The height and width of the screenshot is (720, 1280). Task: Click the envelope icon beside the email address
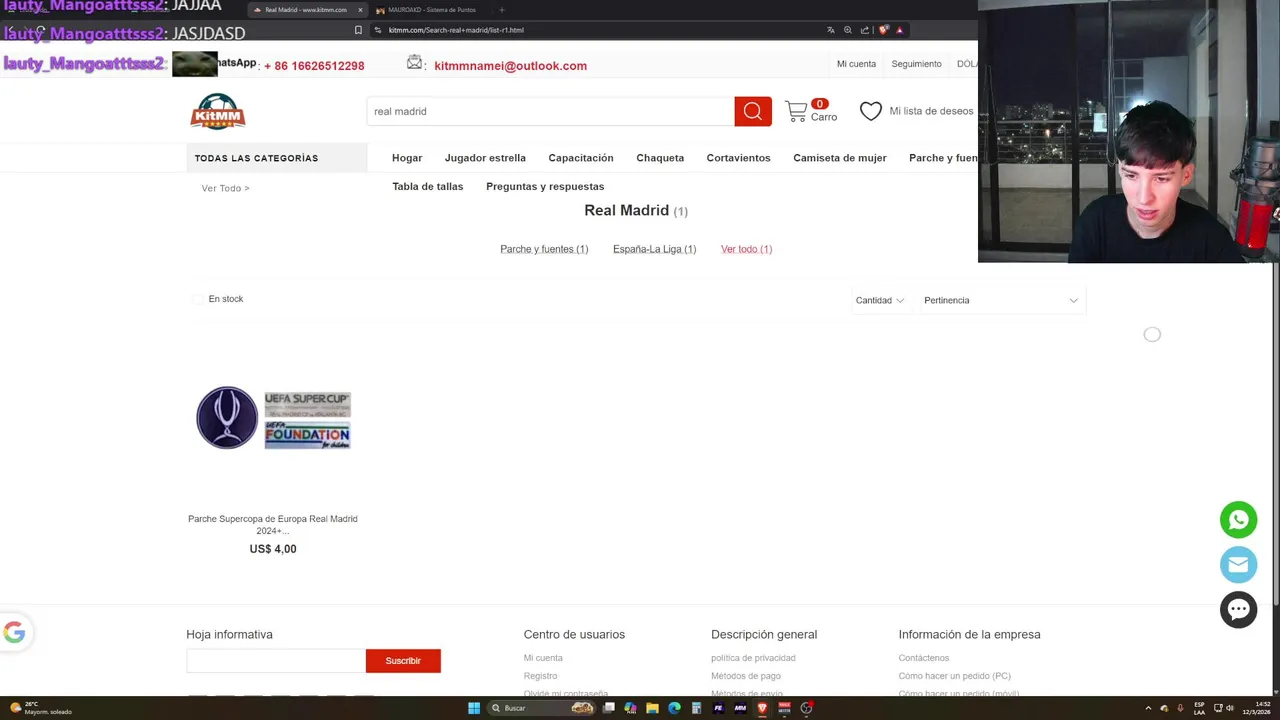(415, 63)
